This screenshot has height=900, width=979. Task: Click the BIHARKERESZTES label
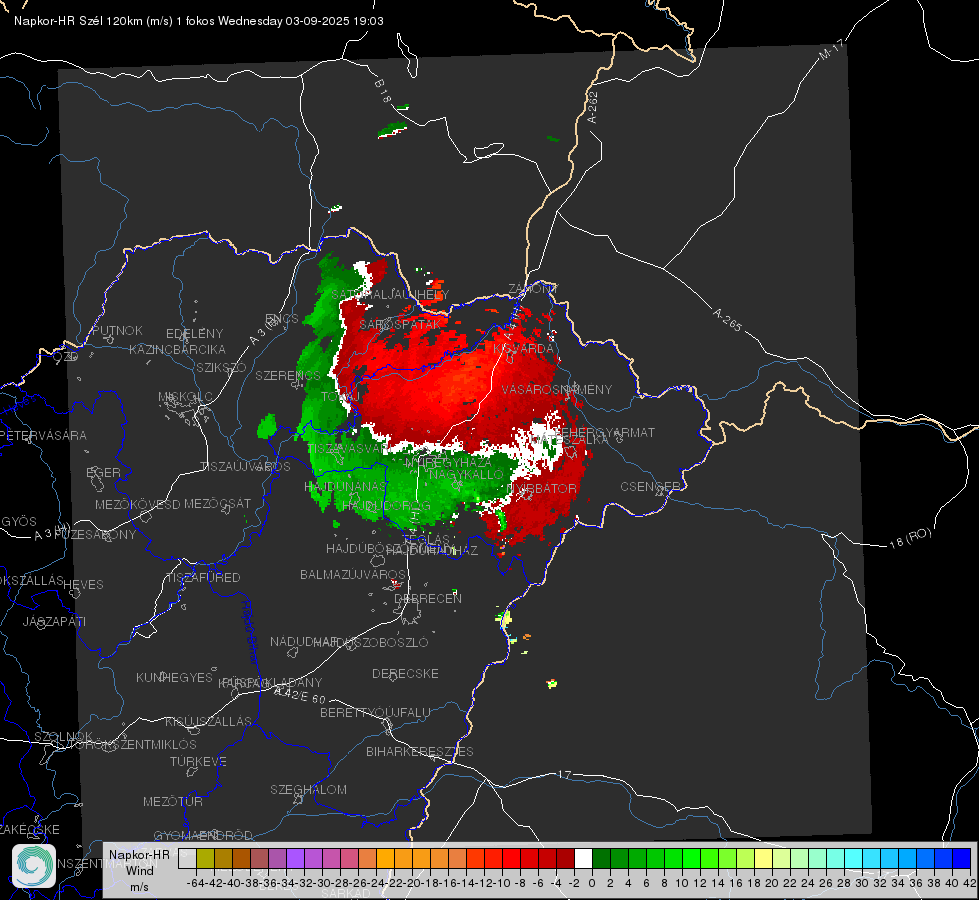pos(420,751)
